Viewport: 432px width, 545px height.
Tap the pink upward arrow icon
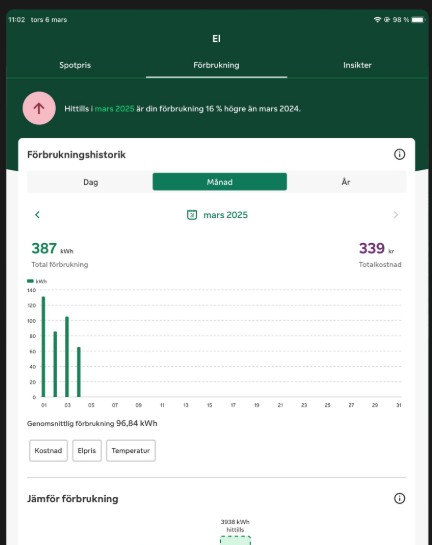[39, 108]
